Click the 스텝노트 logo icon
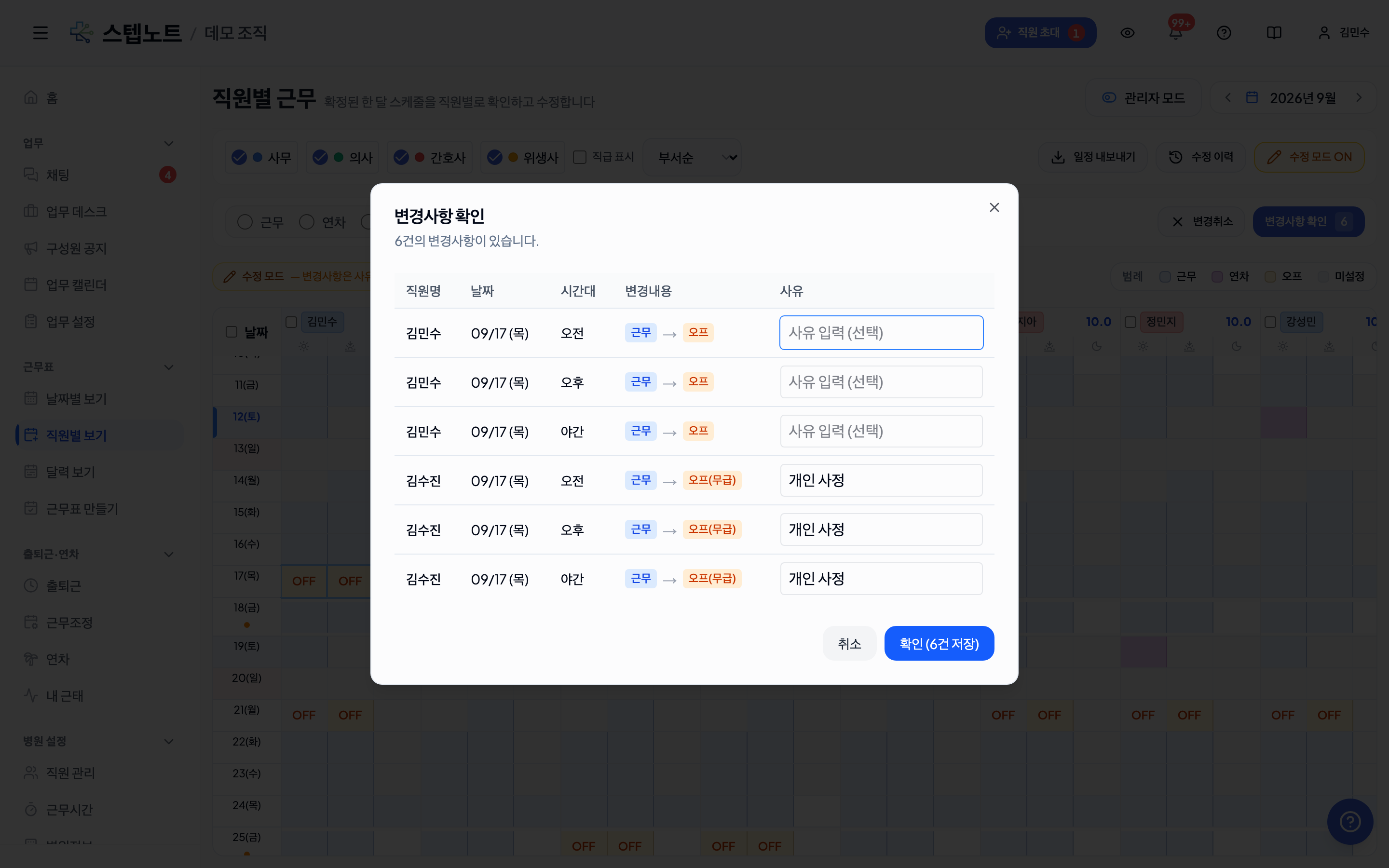Image resolution: width=1389 pixels, height=868 pixels. point(82,32)
